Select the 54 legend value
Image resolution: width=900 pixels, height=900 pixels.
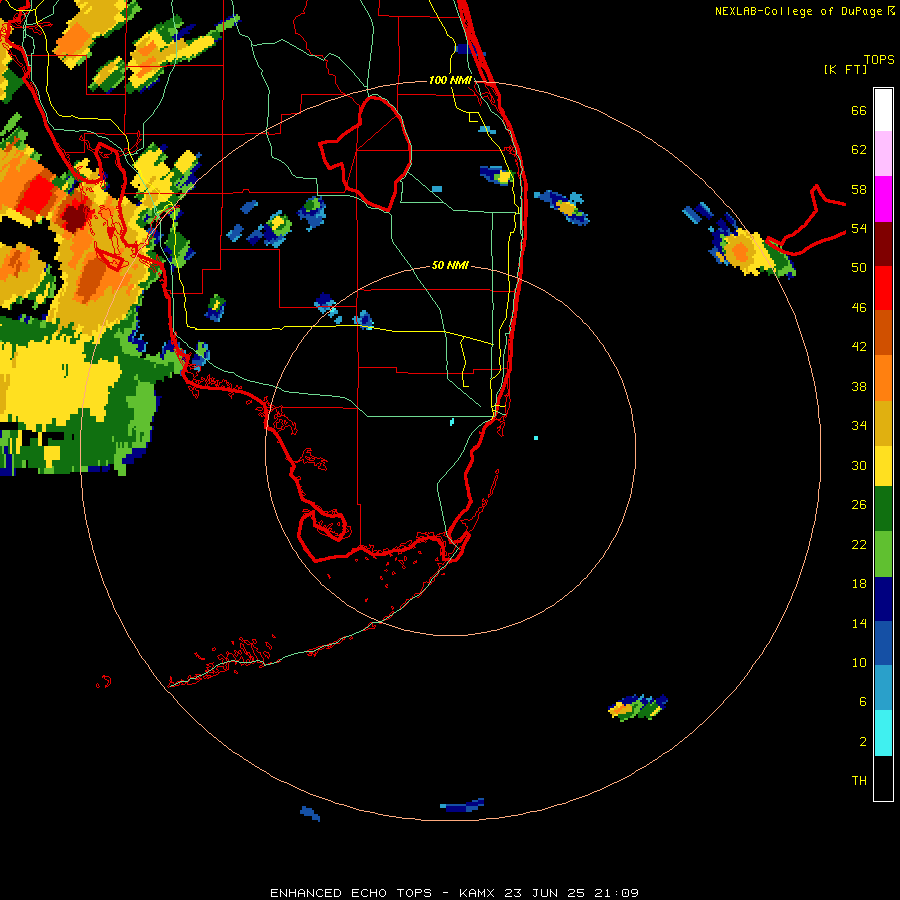(859, 228)
